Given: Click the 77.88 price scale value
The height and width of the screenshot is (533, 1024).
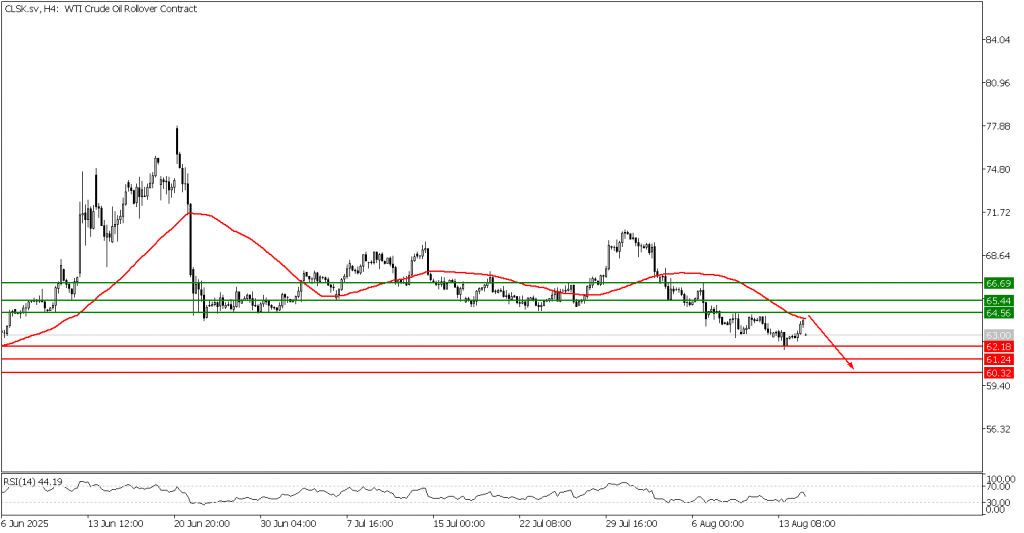Looking at the screenshot, I should point(999,126).
